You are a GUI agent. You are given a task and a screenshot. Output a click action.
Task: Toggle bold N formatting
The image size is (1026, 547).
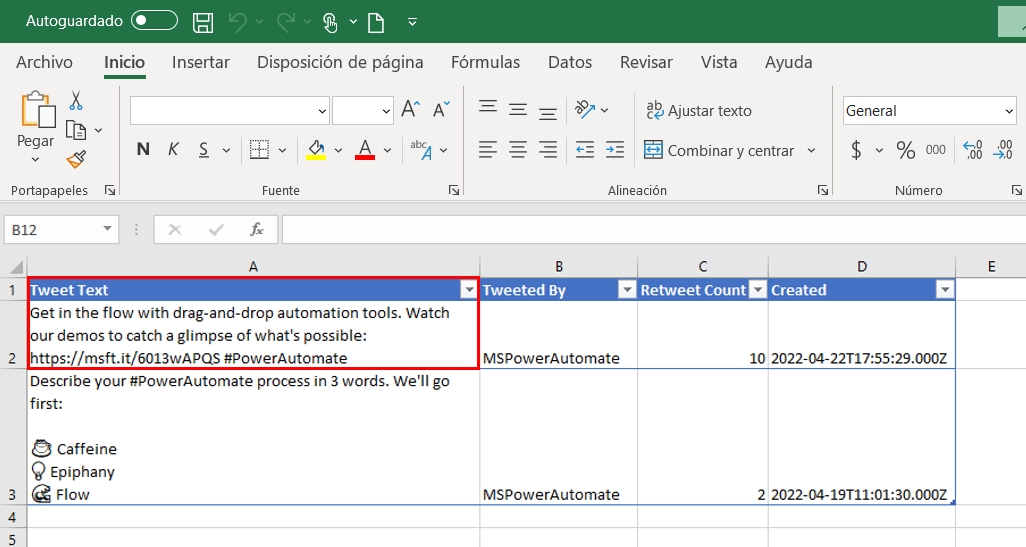pyautogui.click(x=143, y=150)
